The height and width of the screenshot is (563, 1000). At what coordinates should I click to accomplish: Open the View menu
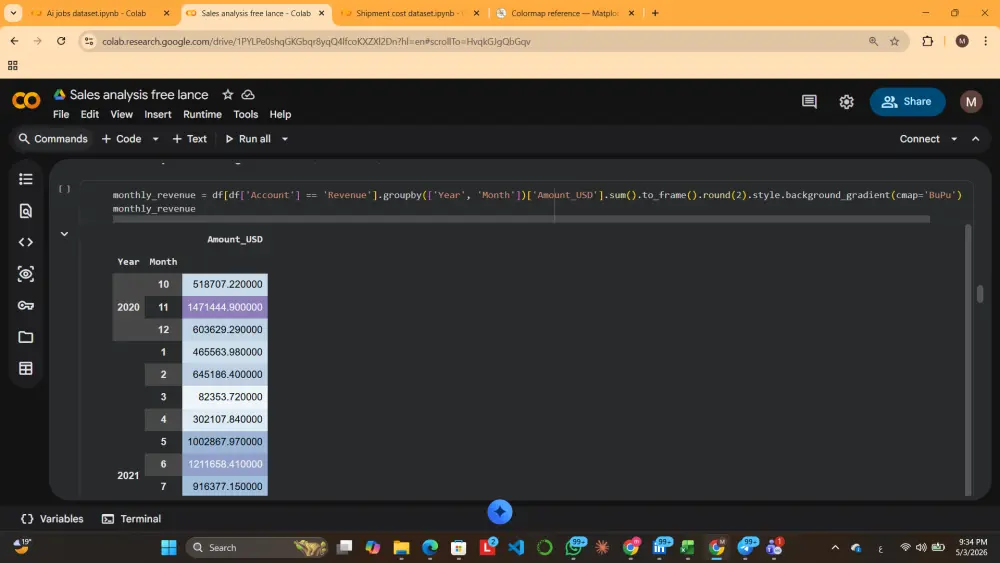tap(121, 115)
